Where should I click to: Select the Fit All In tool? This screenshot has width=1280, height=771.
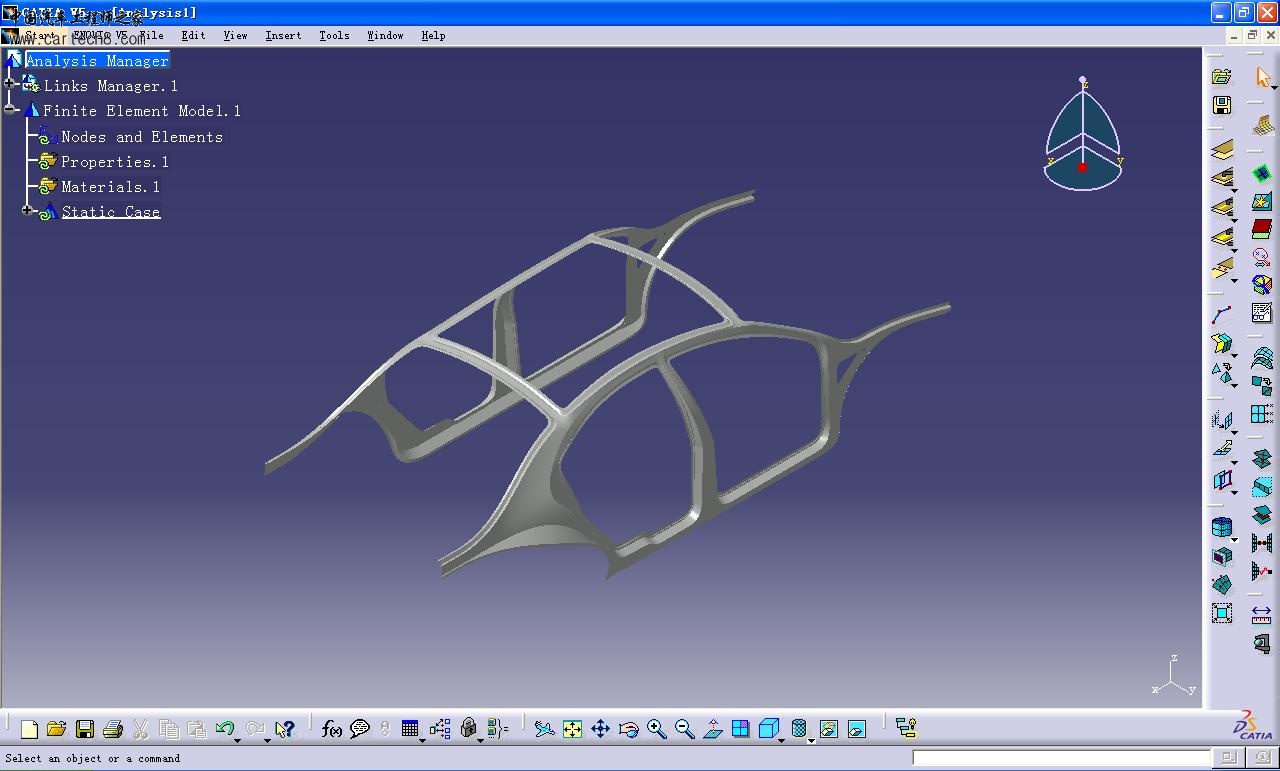[572, 729]
